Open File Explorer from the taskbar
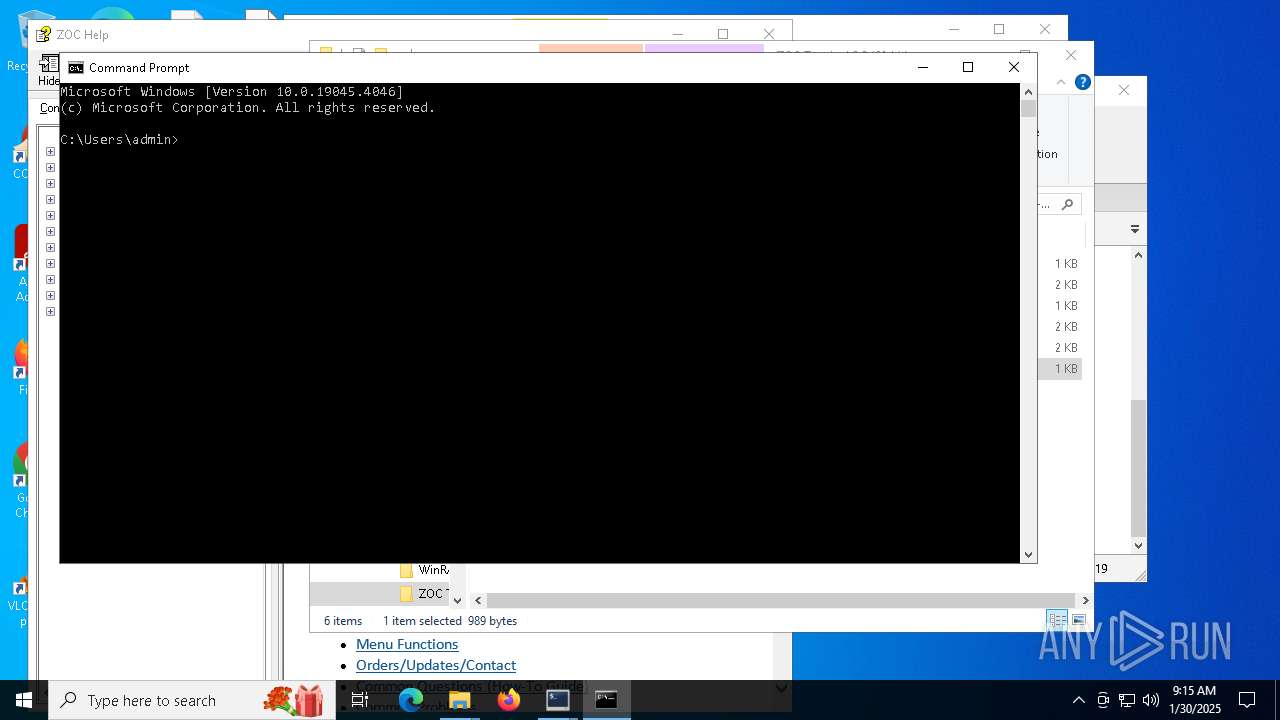Viewport: 1280px width, 720px height. point(460,700)
